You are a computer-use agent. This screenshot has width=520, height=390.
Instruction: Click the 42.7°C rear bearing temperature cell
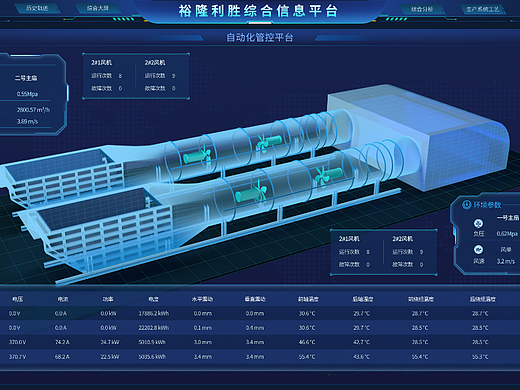tap(361, 342)
